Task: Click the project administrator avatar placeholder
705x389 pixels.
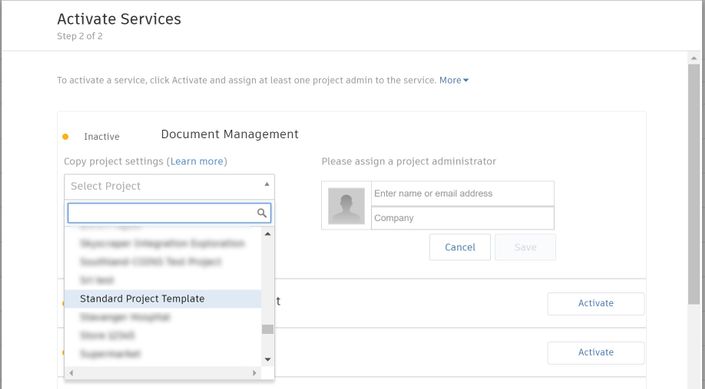Action: 346,206
